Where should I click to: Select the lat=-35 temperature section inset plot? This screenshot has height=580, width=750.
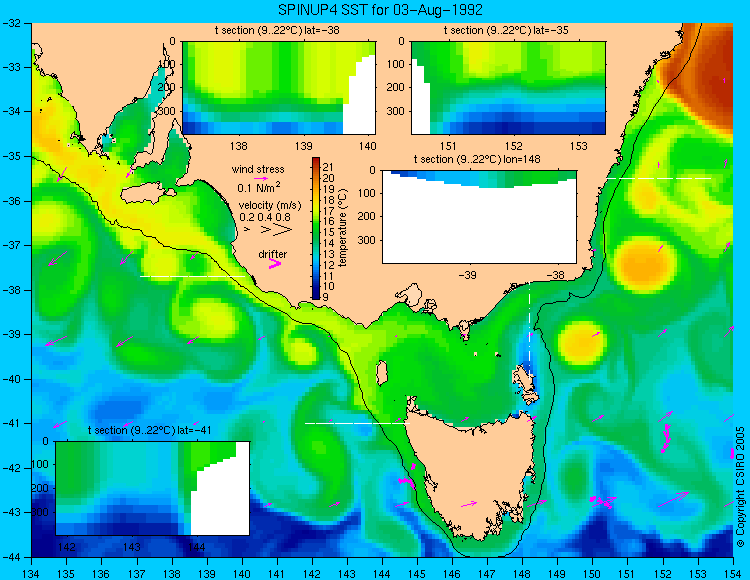pos(508,88)
